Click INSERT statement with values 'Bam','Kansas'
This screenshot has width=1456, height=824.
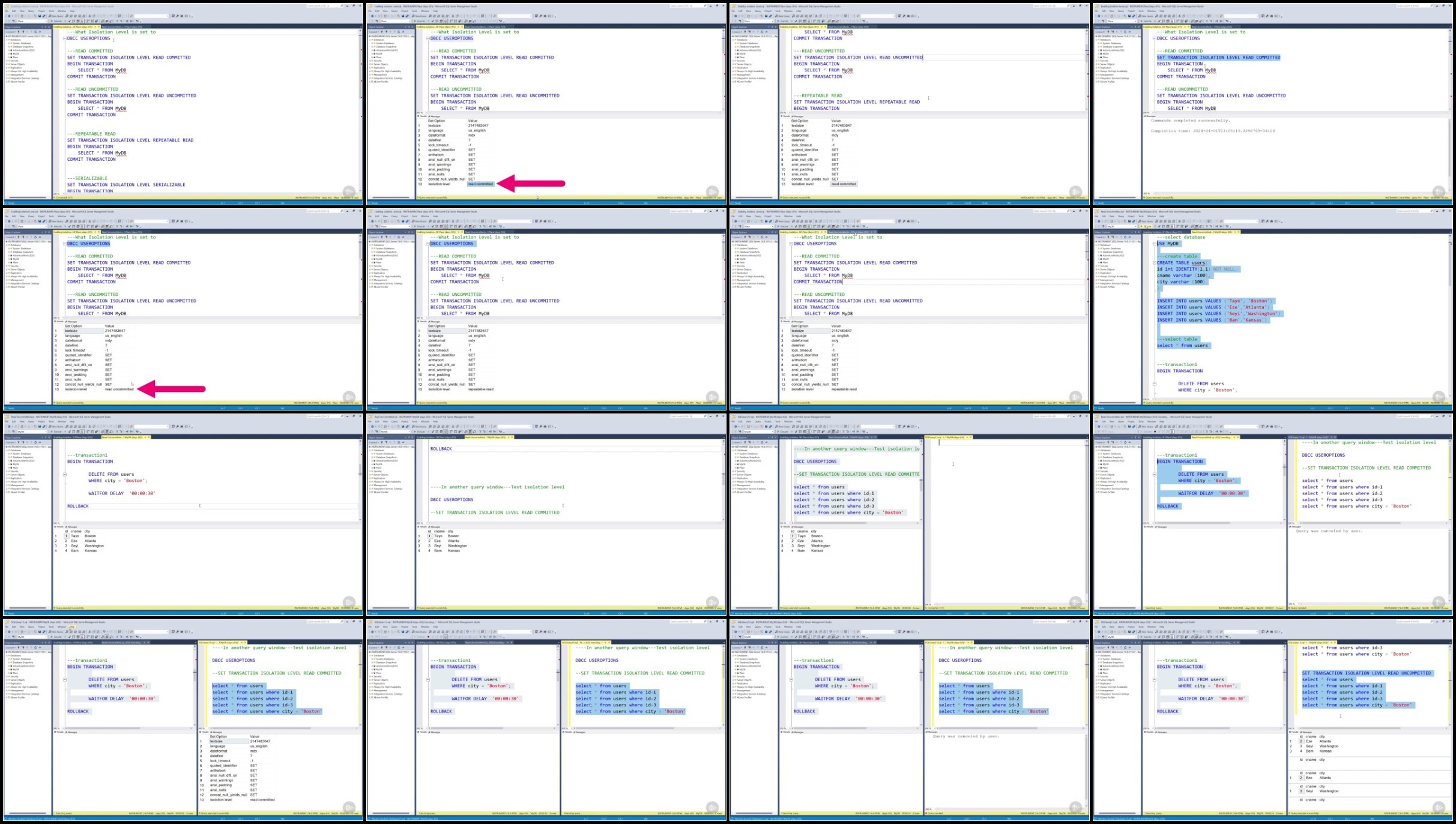[1212, 320]
